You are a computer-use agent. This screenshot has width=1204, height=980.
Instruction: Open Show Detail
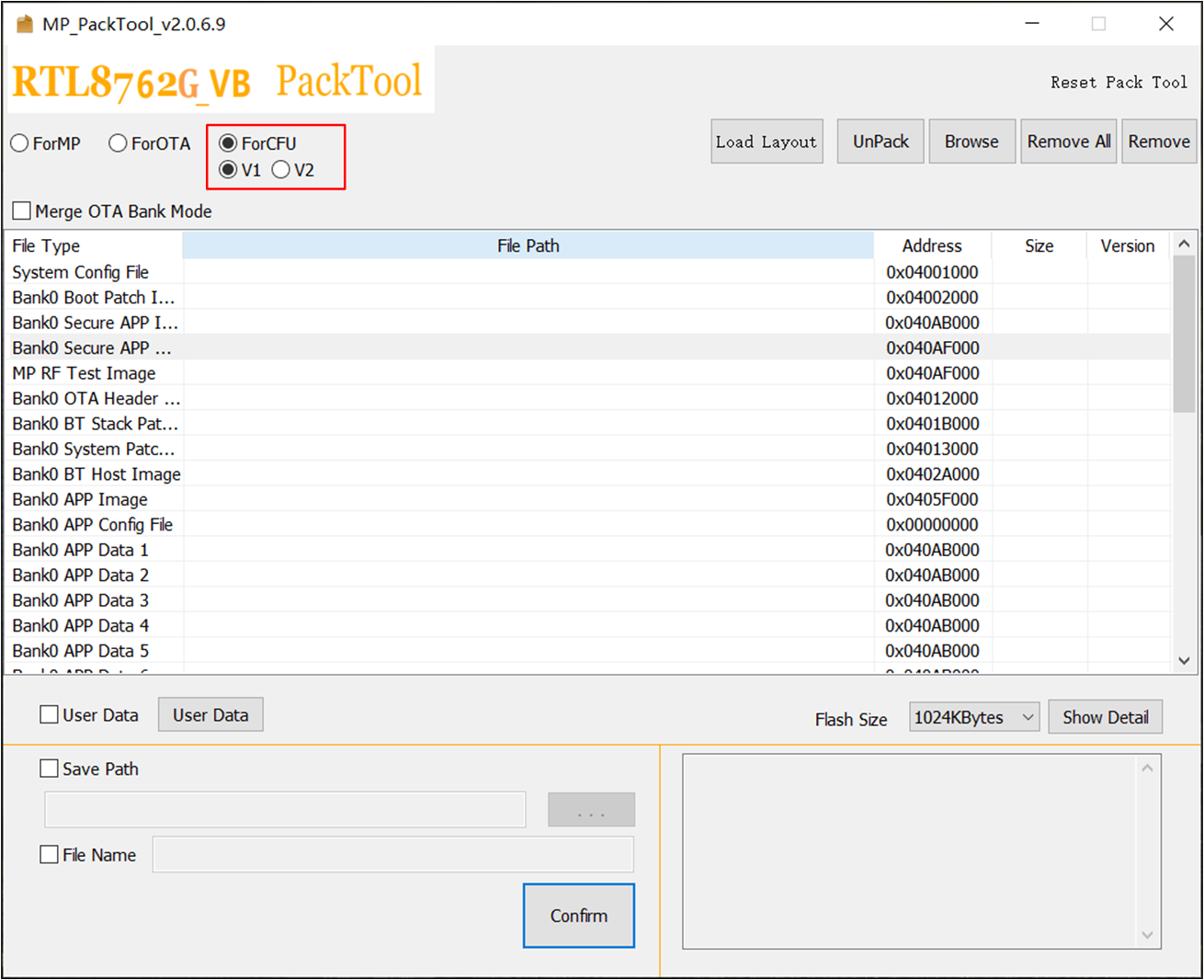[1105, 718]
